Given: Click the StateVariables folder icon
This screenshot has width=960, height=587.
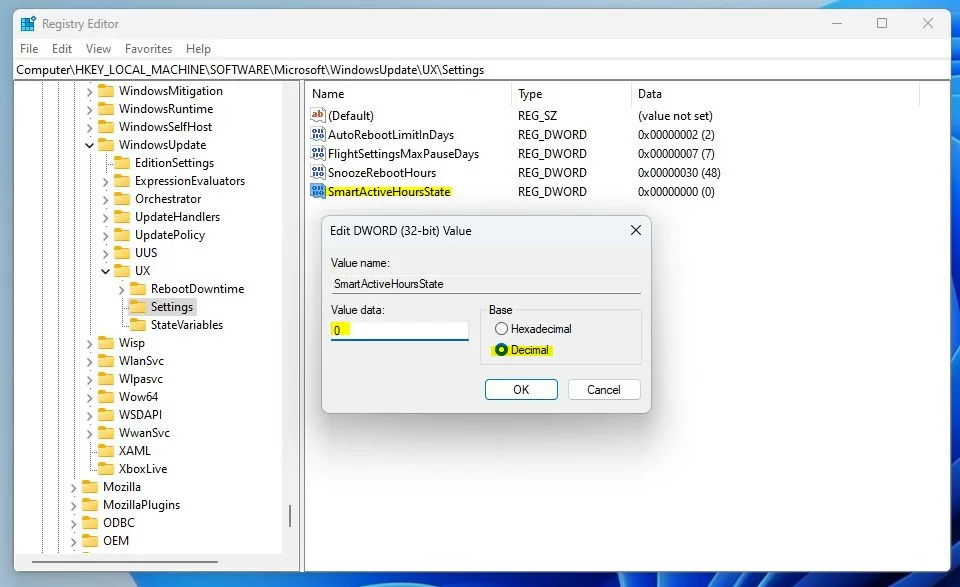Looking at the screenshot, I should pos(138,324).
